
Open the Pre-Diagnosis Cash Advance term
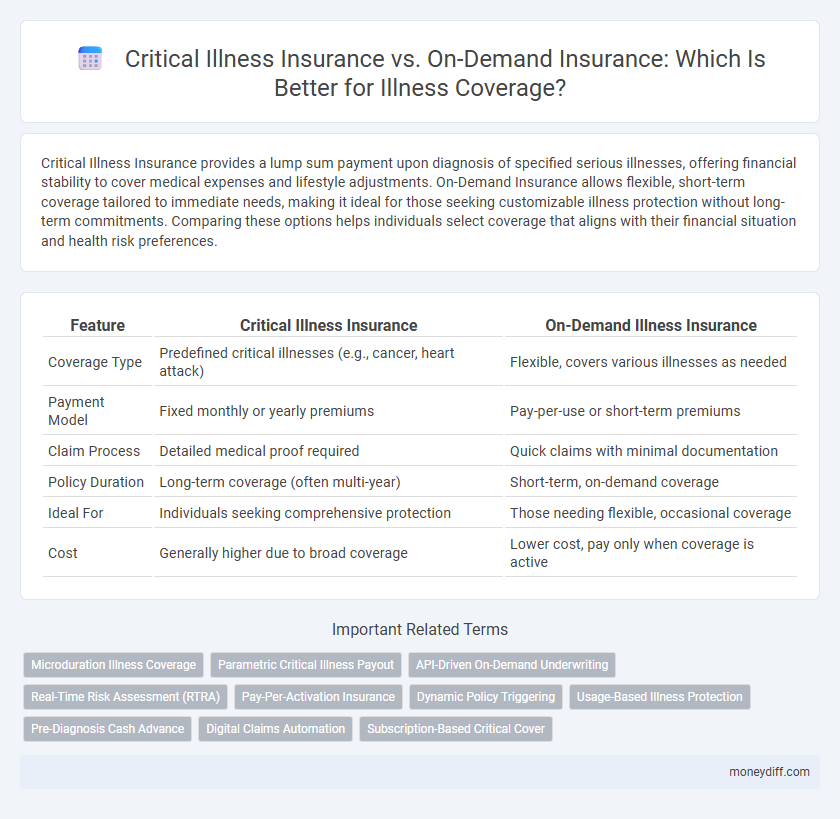[107, 729]
